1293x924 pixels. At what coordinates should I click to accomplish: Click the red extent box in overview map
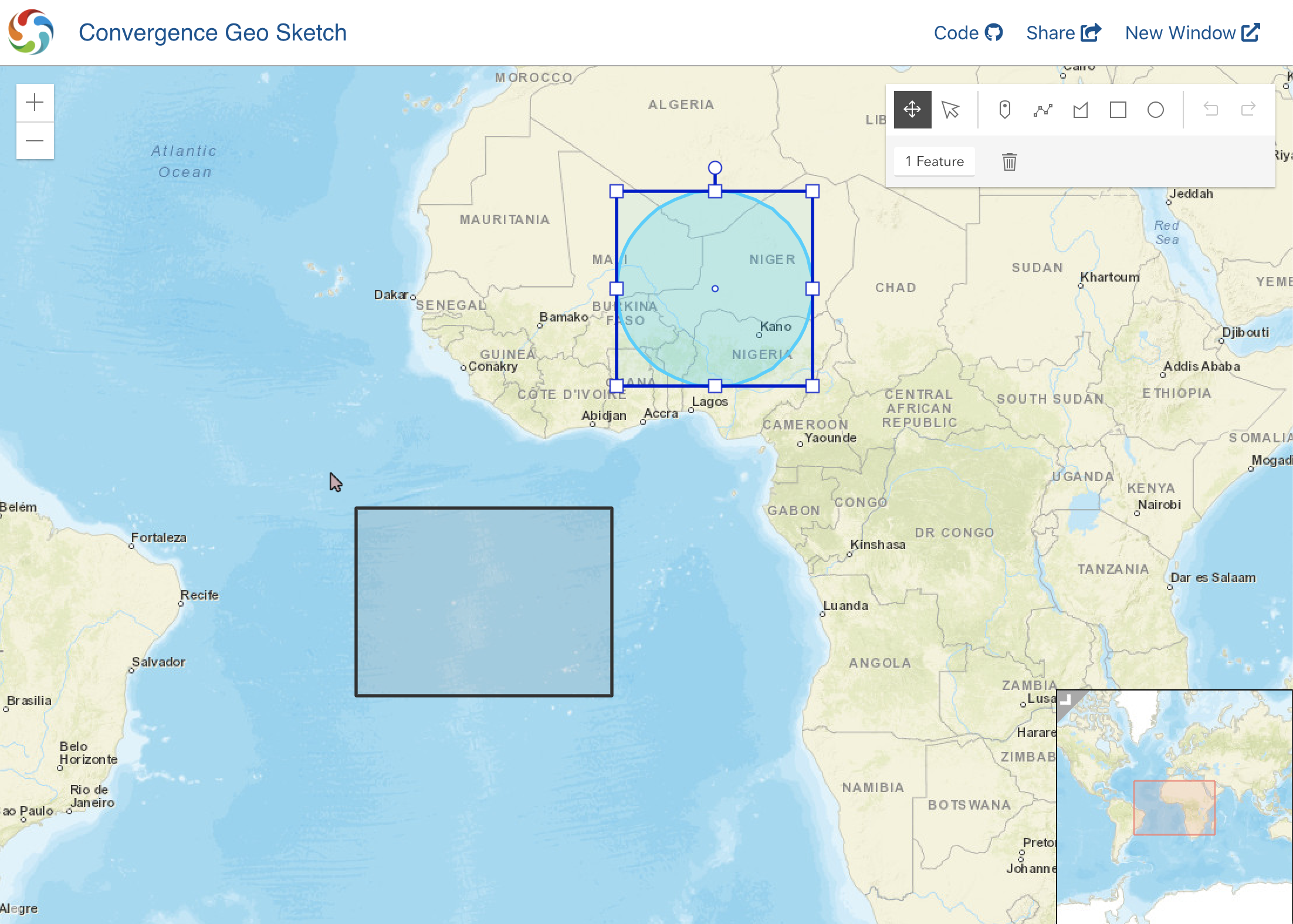click(1174, 807)
